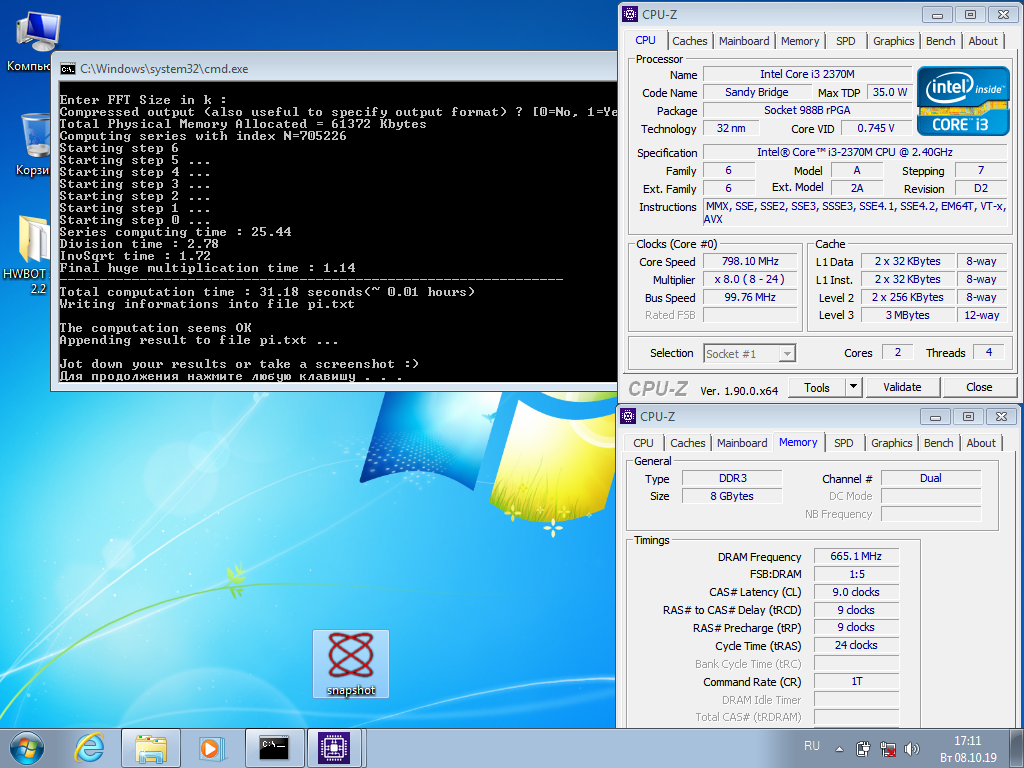The image size is (1024, 768).
Task: Click the Level 3 cache value 3 MBytes
Action: [x=908, y=315]
